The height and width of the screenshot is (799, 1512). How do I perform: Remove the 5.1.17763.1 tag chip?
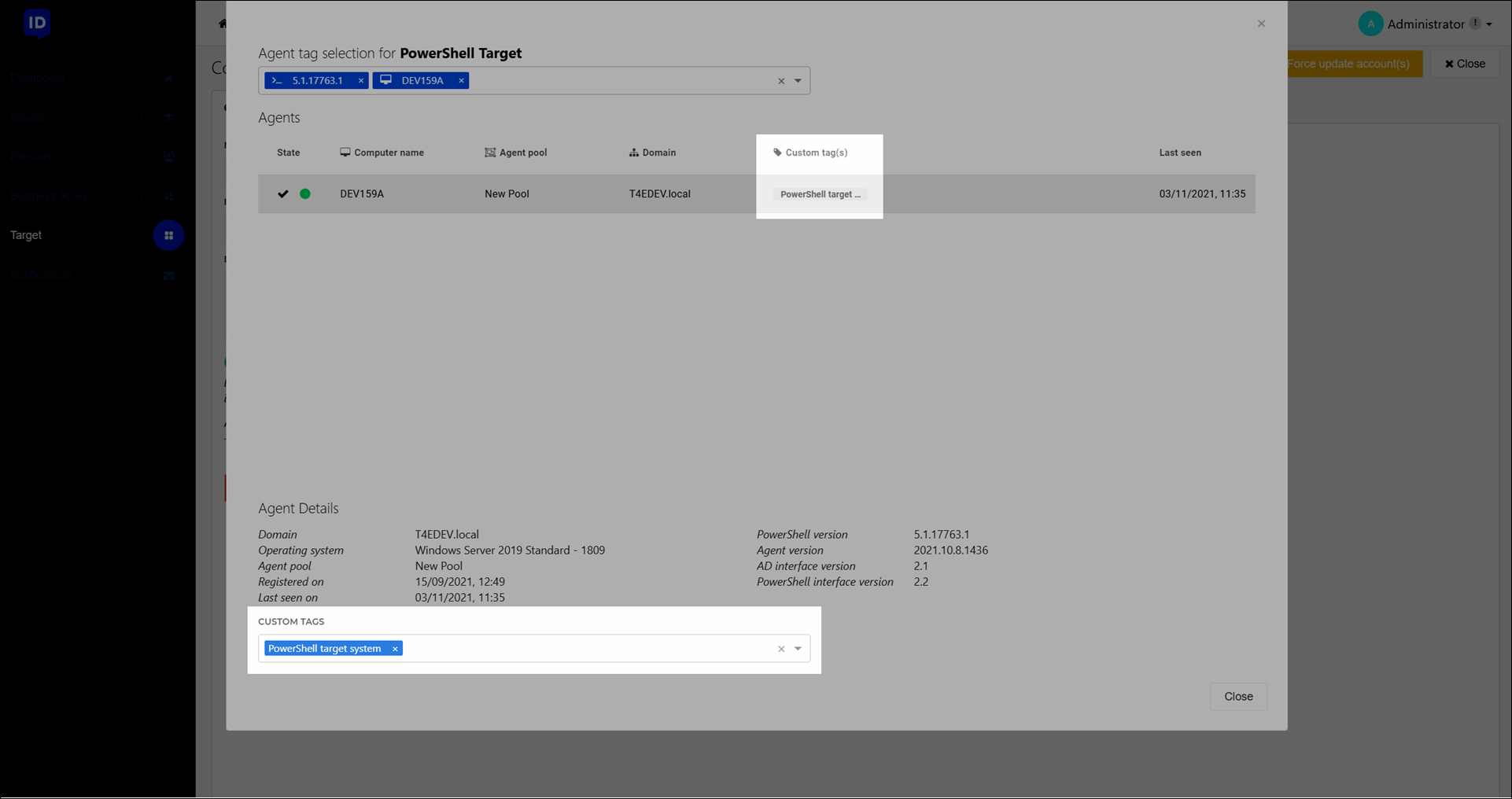[x=361, y=81]
